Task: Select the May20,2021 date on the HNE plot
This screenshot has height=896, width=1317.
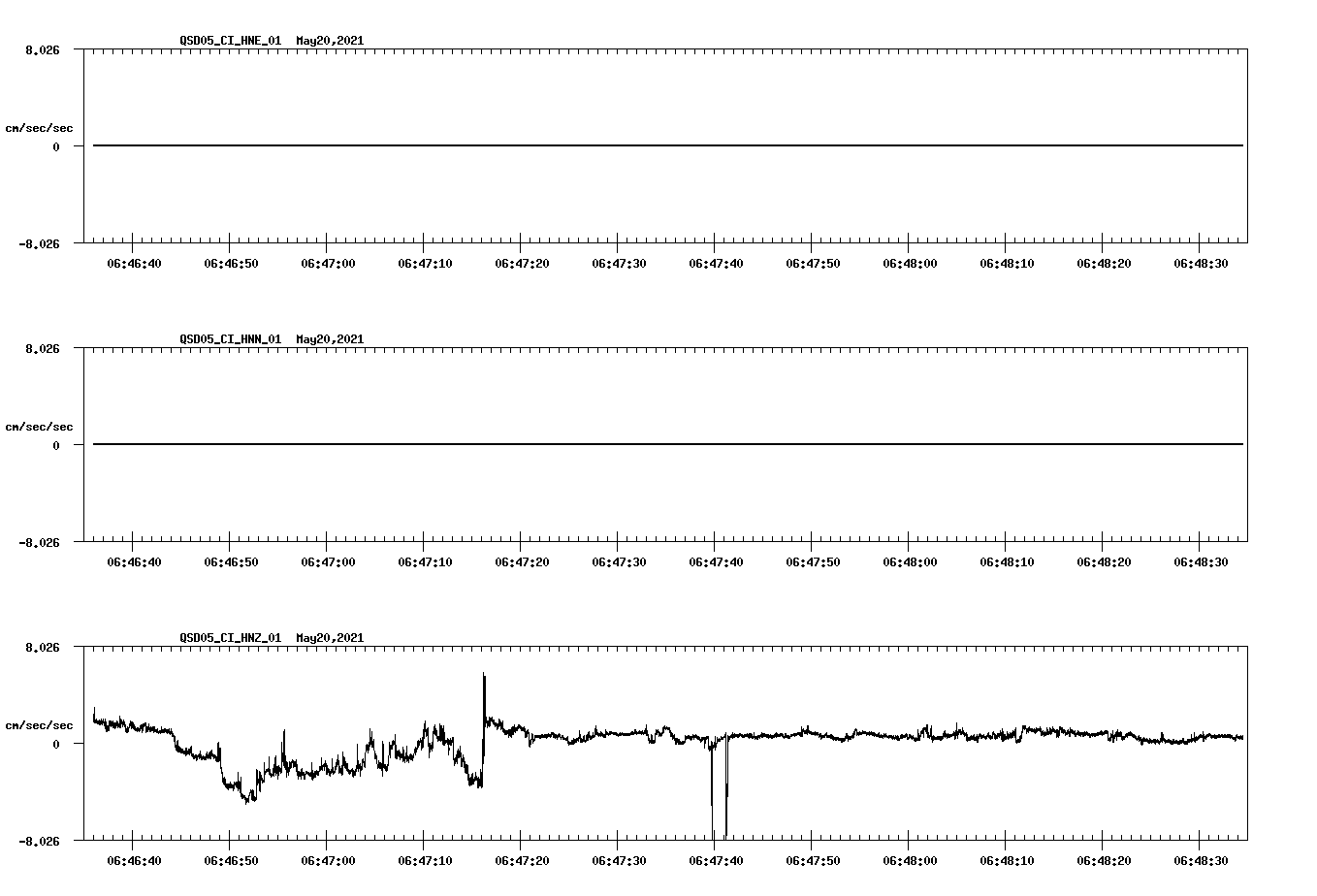Action: click(329, 42)
